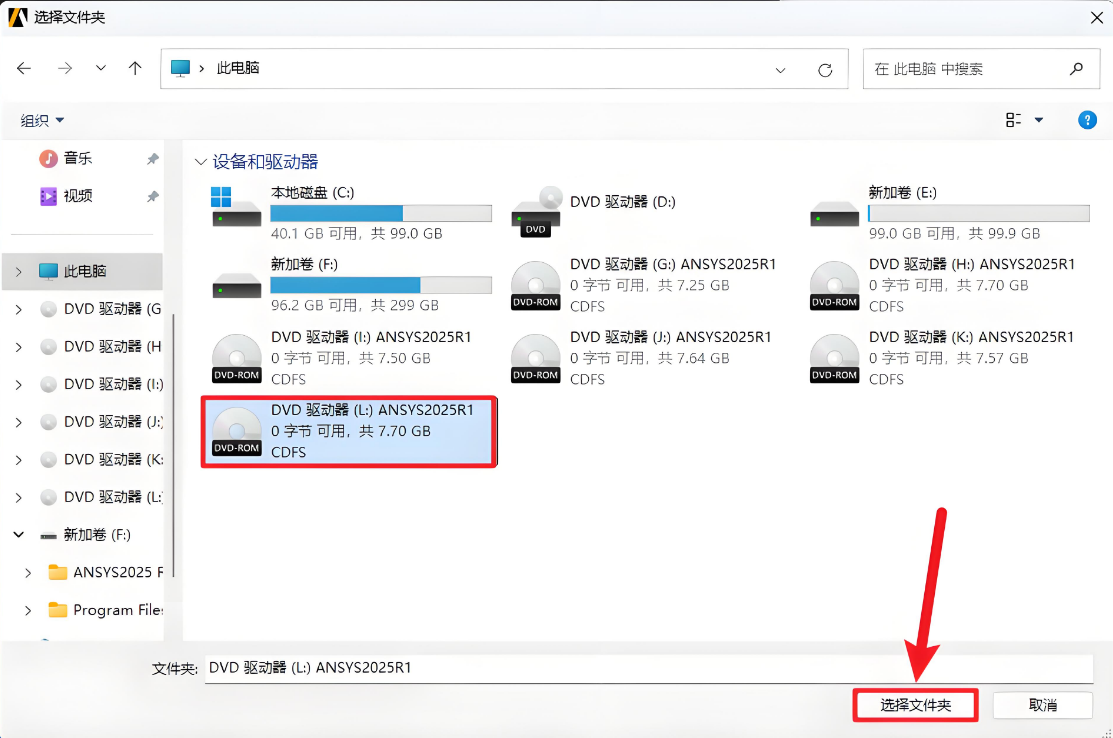Change the view layout icon
1113x738 pixels.
[1013, 120]
